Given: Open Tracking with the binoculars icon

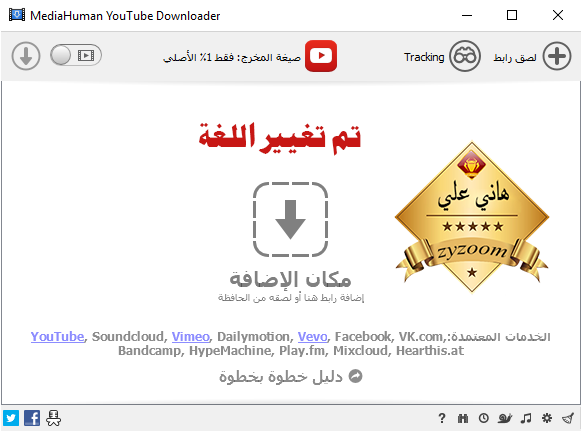Looking at the screenshot, I should click(x=465, y=56).
